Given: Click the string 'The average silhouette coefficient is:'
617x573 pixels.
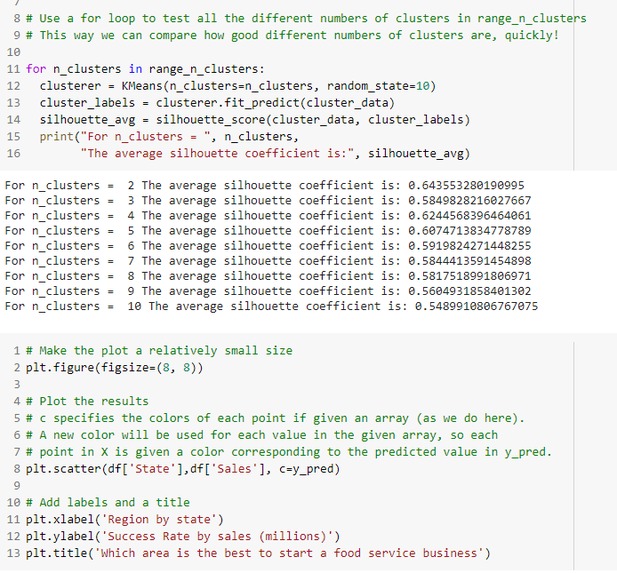Looking at the screenshot, I should point(217,153).
